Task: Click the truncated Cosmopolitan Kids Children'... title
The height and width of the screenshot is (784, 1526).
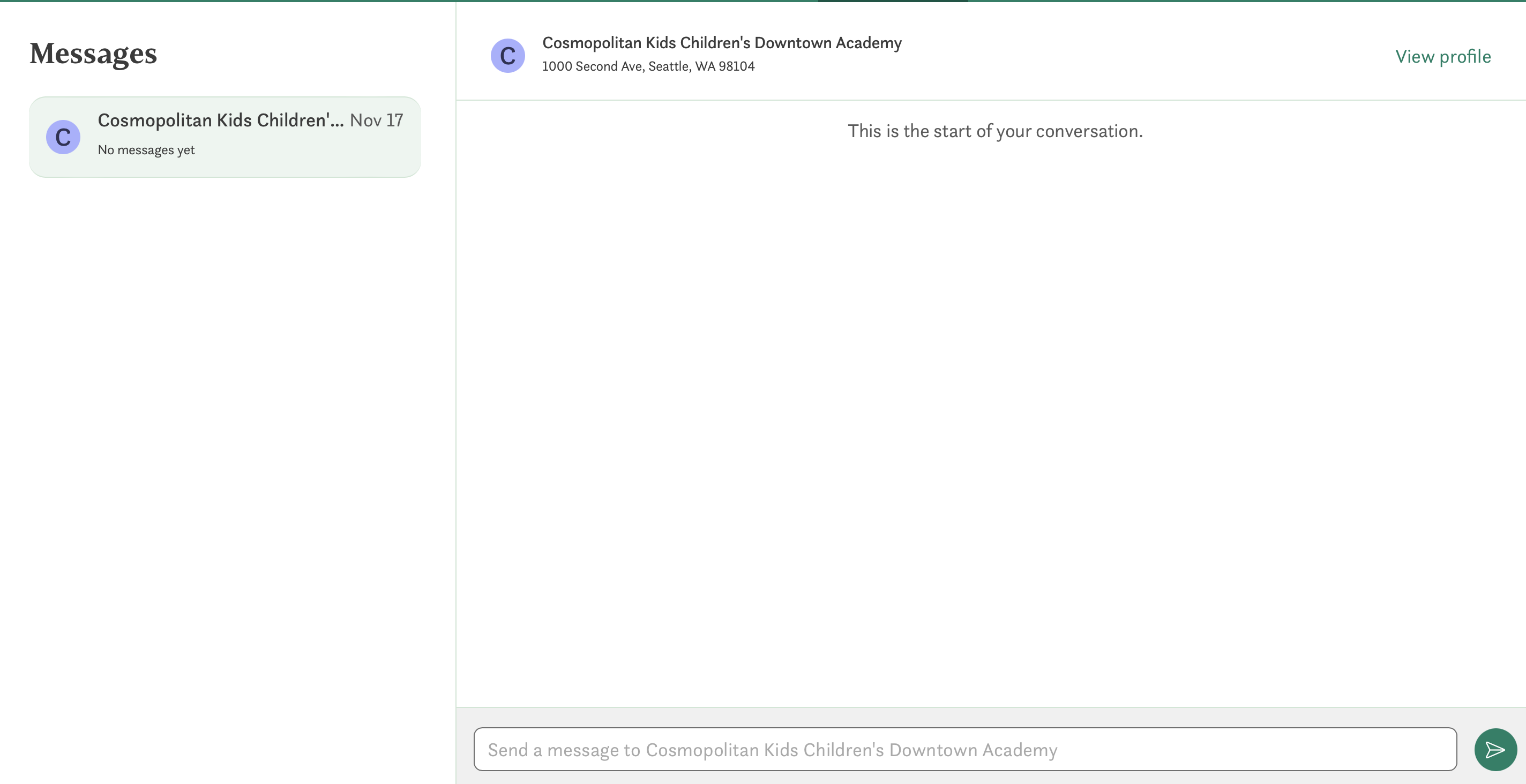Action: (x=220, y=120)
